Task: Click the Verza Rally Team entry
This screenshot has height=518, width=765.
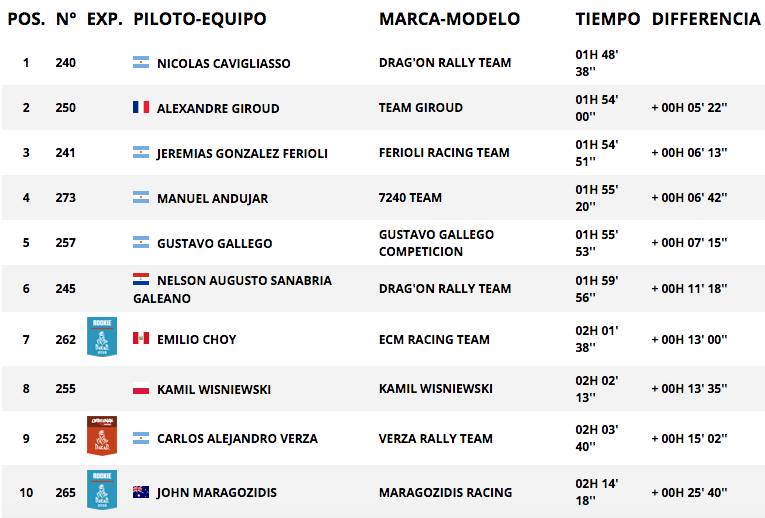Action: (436, 438)
